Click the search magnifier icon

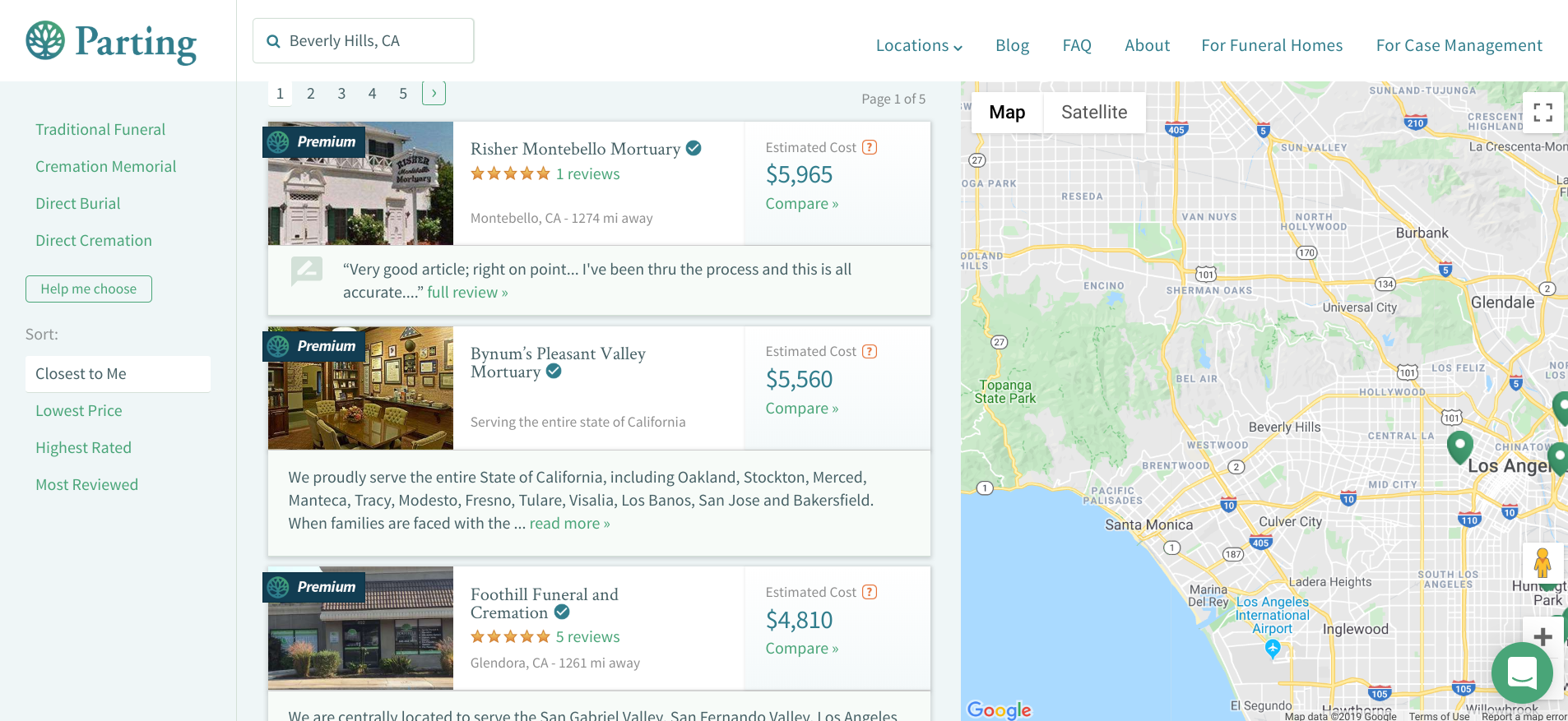274,41
